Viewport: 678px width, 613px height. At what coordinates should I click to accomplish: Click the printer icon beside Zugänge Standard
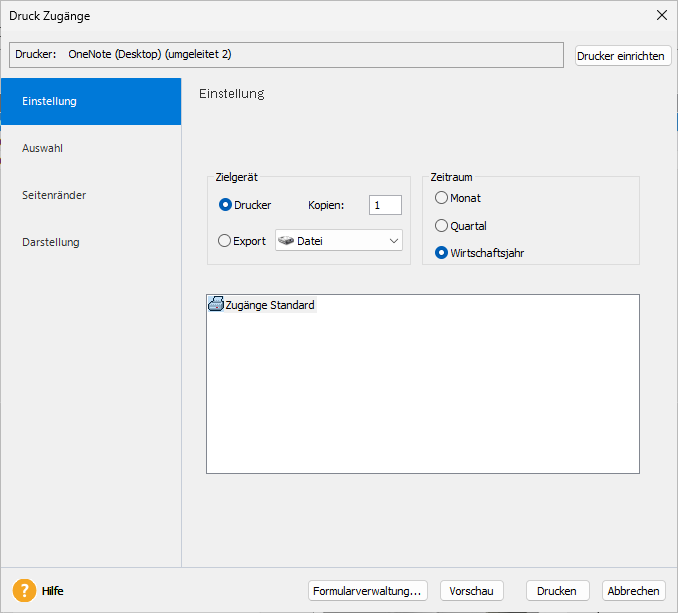[x=215, y=305]
